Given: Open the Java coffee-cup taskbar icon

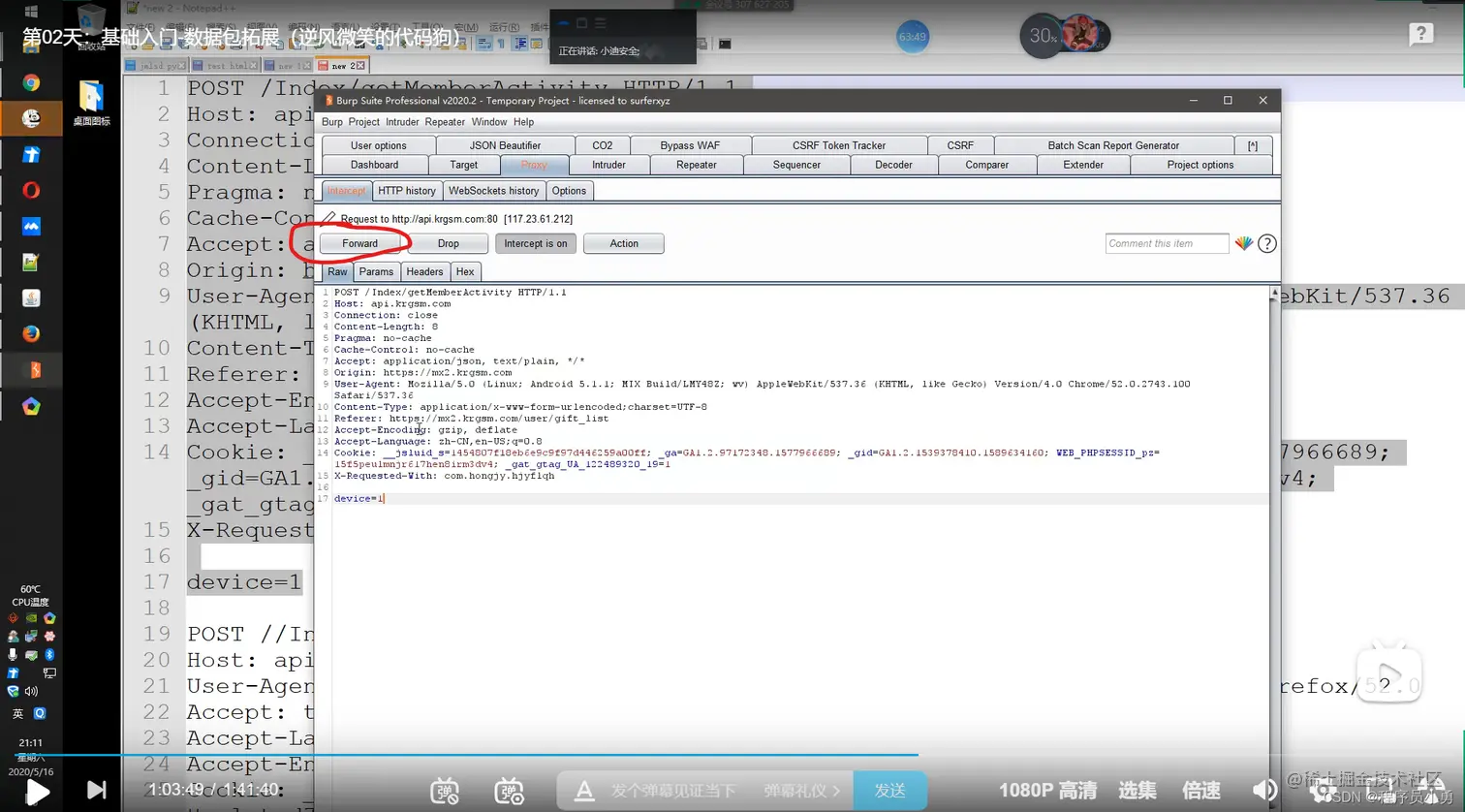Looking at the screenshot, I should pyautogui.click(x=31, y=297).
